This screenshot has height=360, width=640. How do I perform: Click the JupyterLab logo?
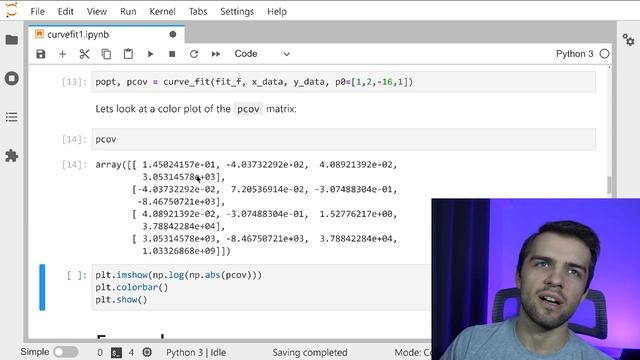[x=12, y=10]
